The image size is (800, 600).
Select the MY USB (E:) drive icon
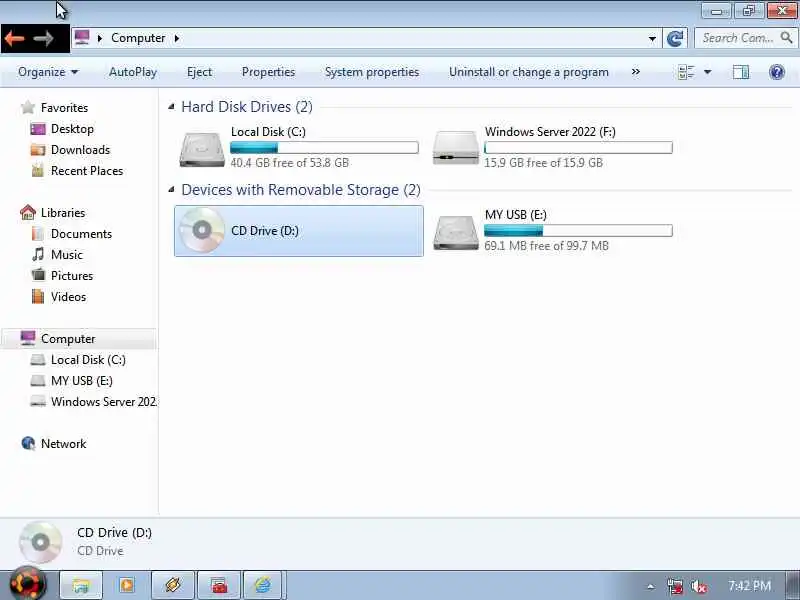tap(456, 232)
